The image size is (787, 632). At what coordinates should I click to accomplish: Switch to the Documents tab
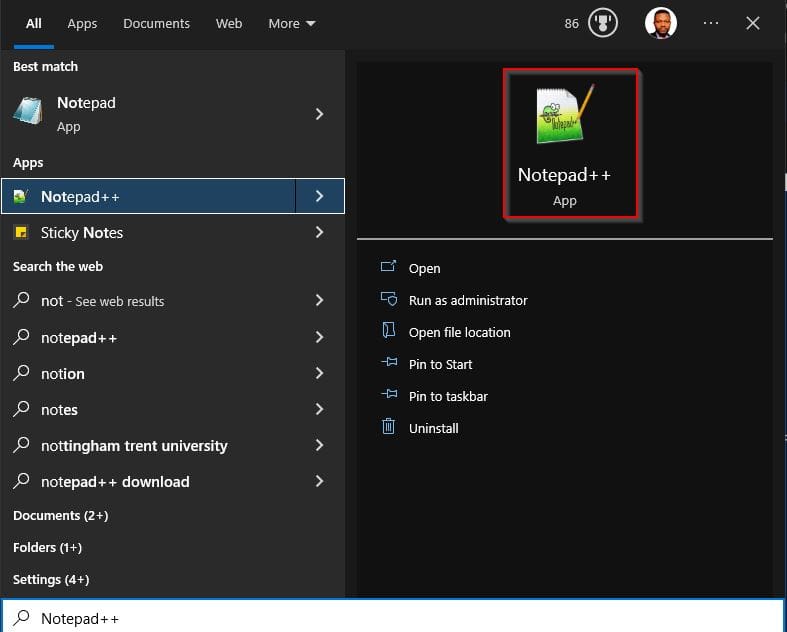click(157, 24)
